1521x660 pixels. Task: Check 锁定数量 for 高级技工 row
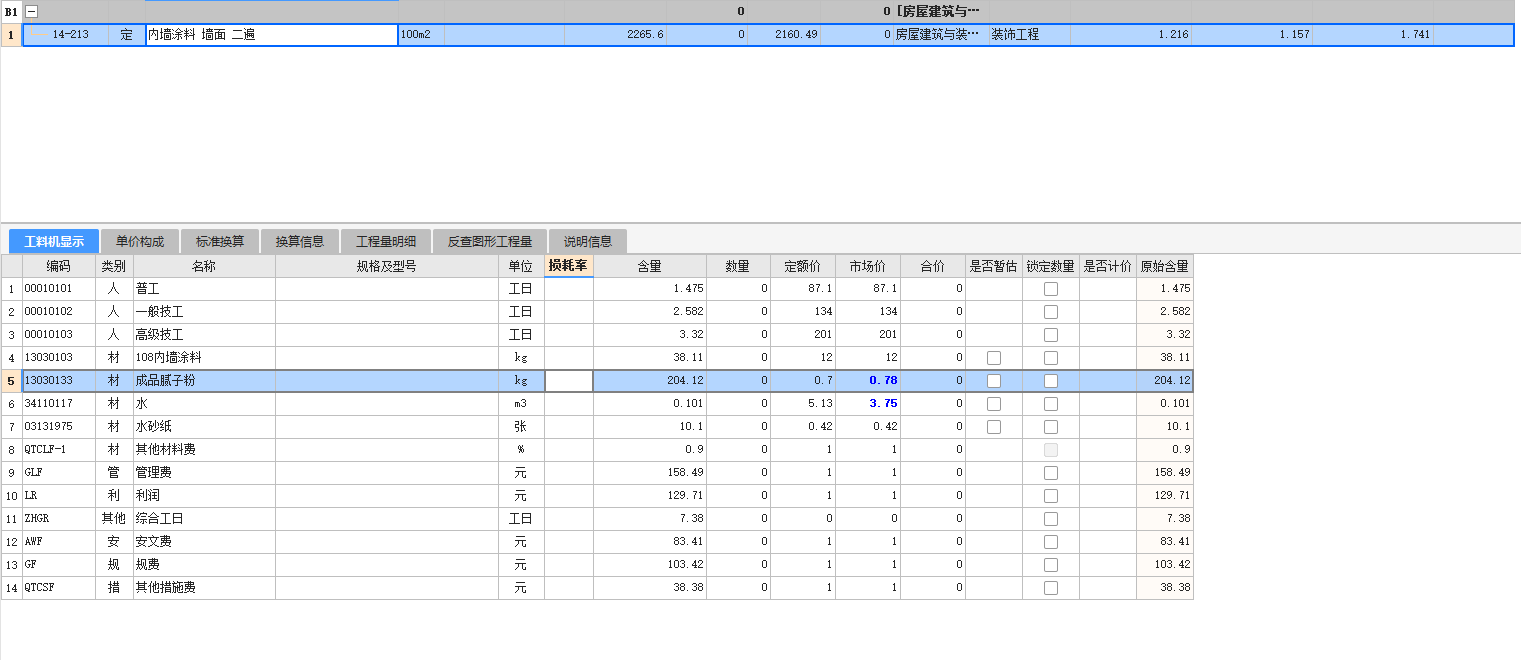coord(1051,335)
